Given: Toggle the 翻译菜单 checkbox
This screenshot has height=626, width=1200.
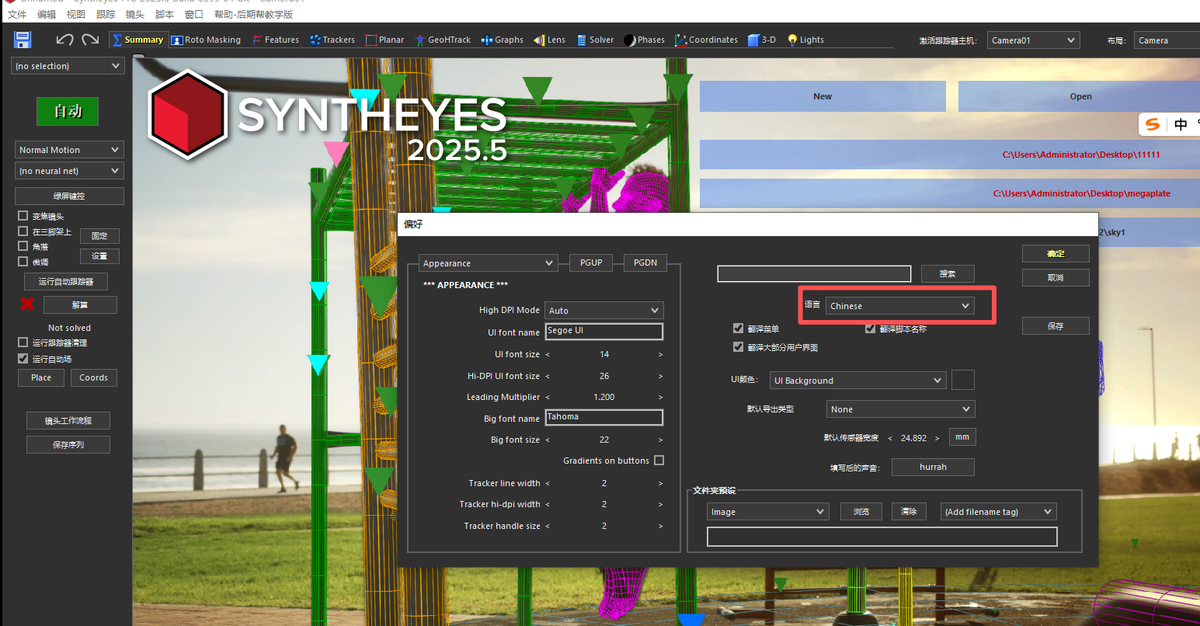Looking at the screenshot, I should (738, 329).
